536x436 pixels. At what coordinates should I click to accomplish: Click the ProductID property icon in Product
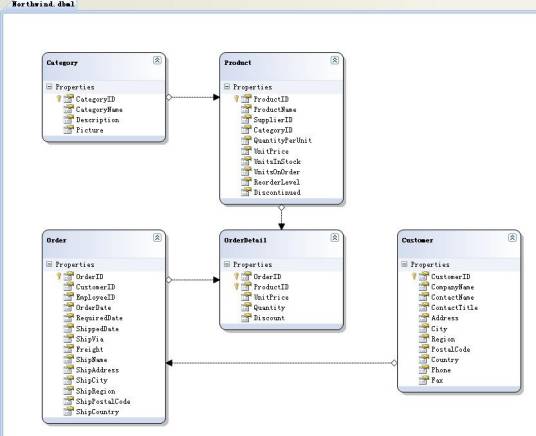[246, 99]
